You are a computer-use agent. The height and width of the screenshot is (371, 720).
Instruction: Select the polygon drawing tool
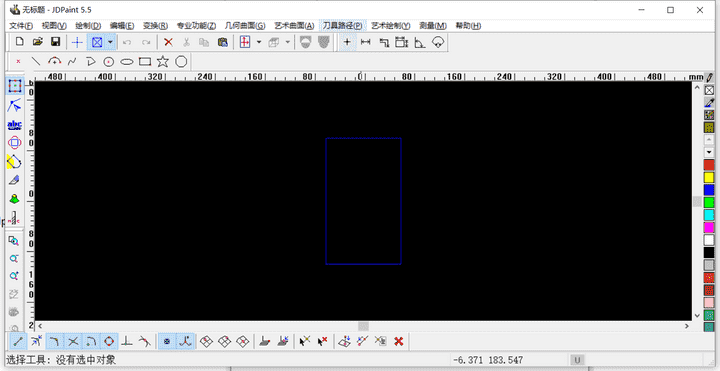coord(181,62)
